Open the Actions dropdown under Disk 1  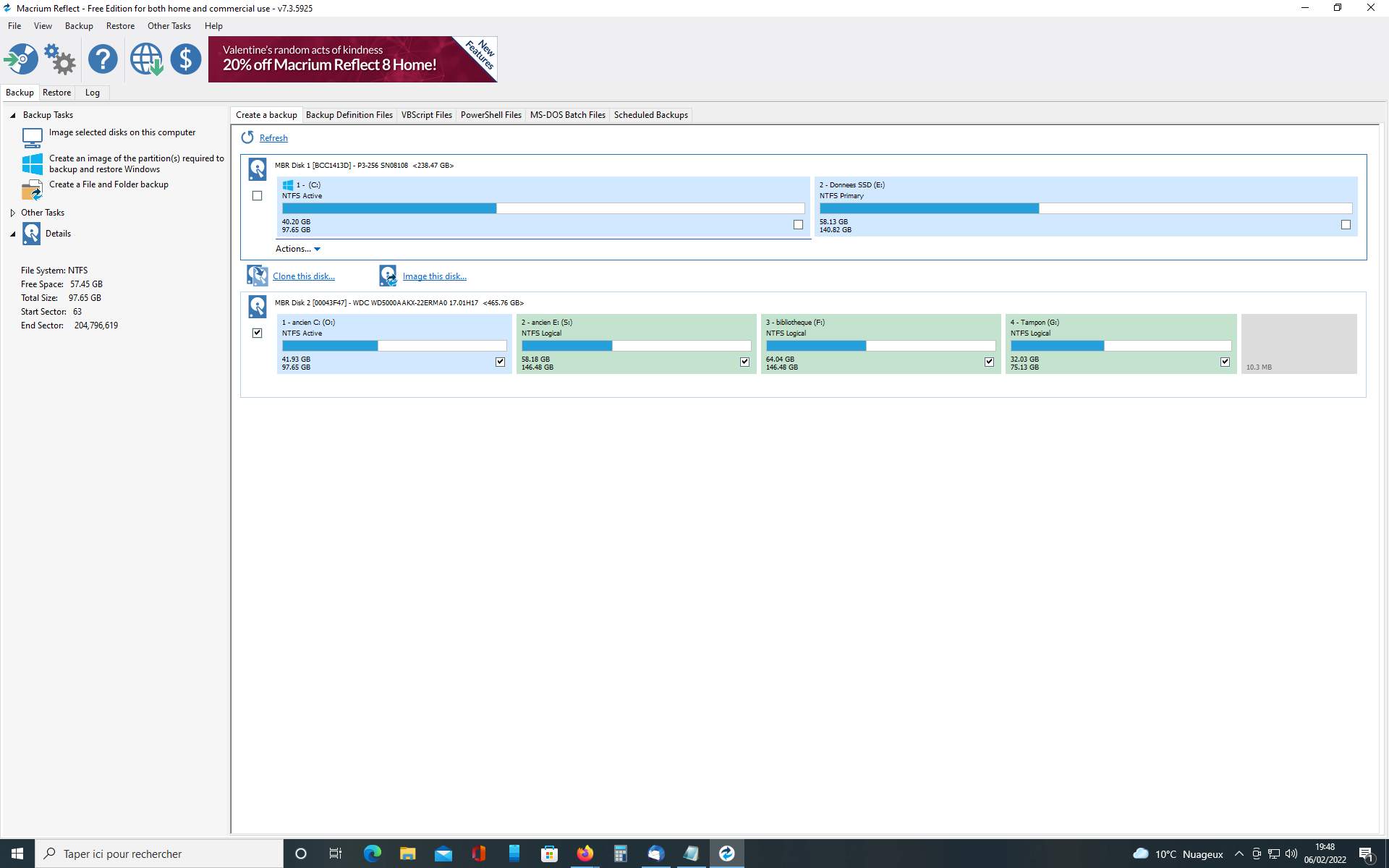coord(297,249)
